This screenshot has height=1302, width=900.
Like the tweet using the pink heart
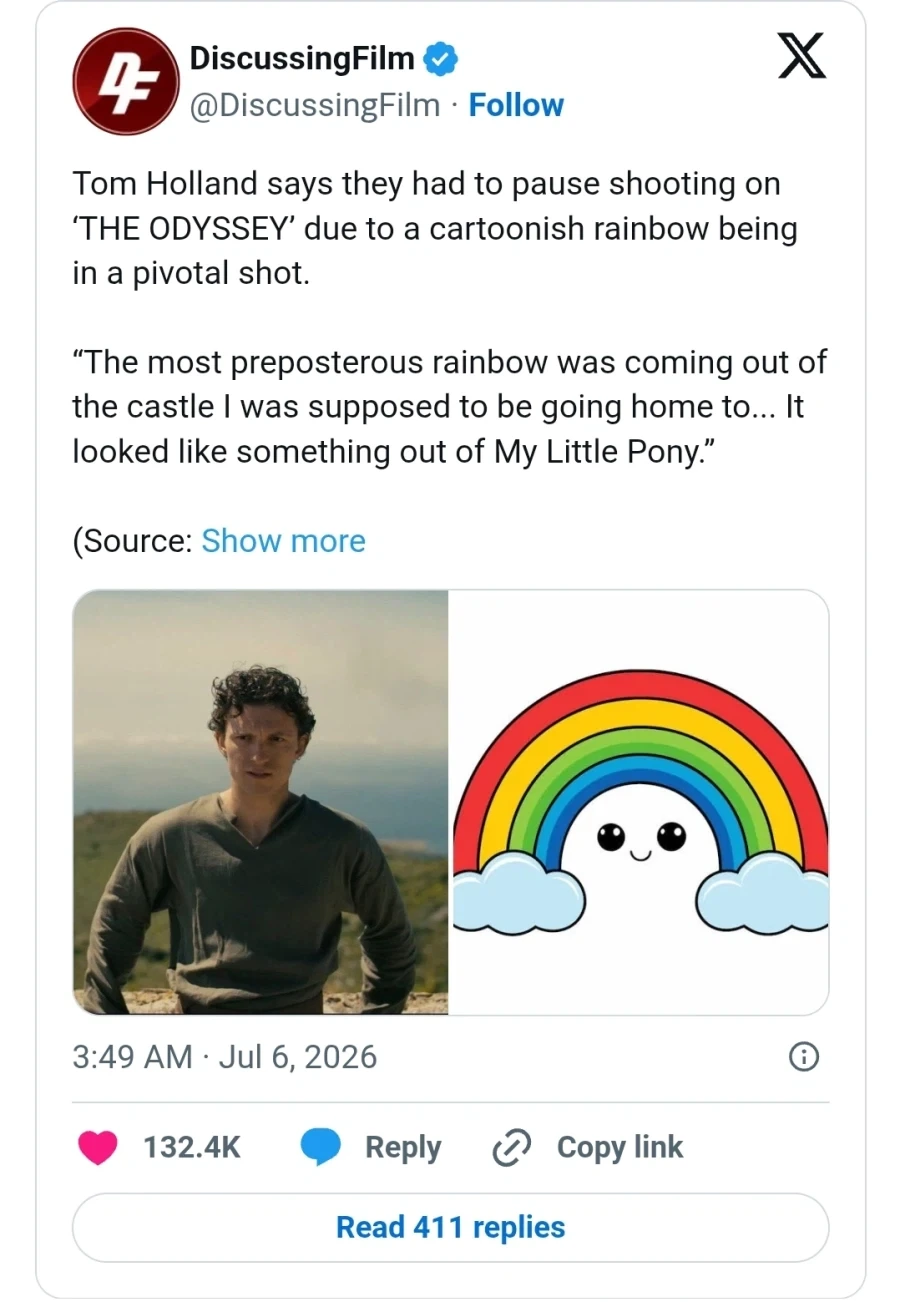pos(98,1148)
